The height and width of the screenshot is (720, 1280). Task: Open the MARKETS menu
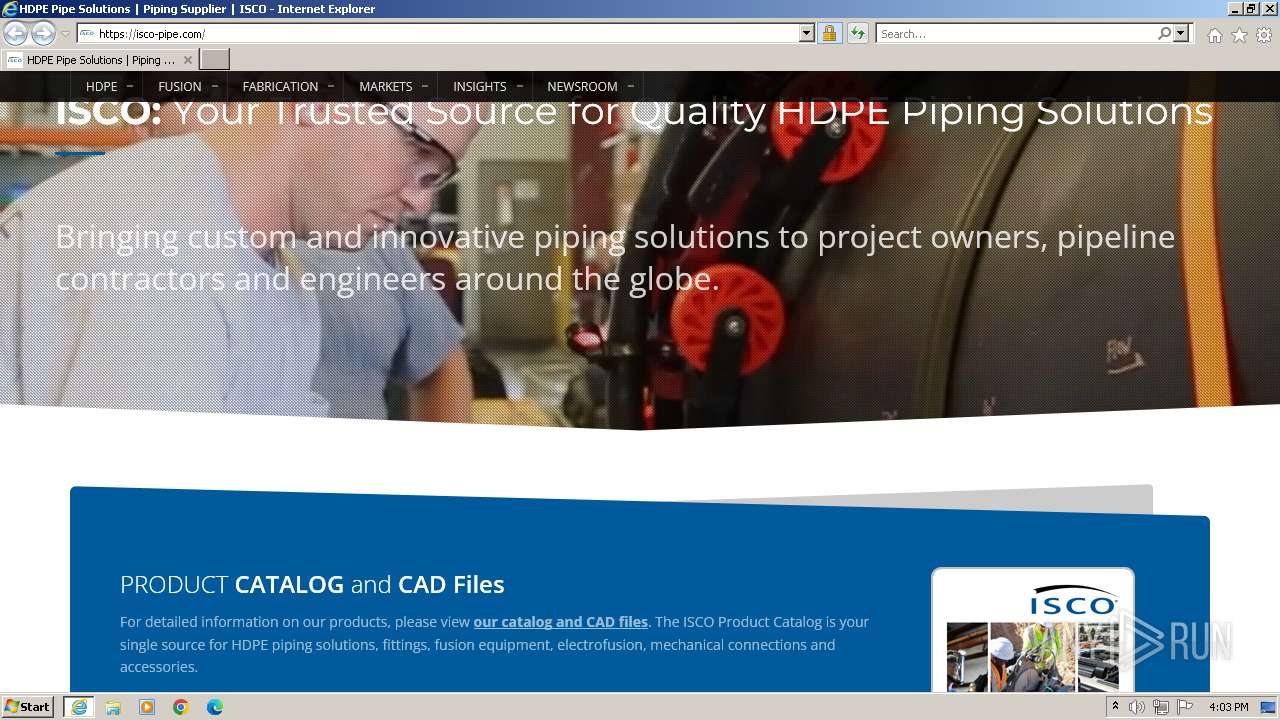click(386, 86)
